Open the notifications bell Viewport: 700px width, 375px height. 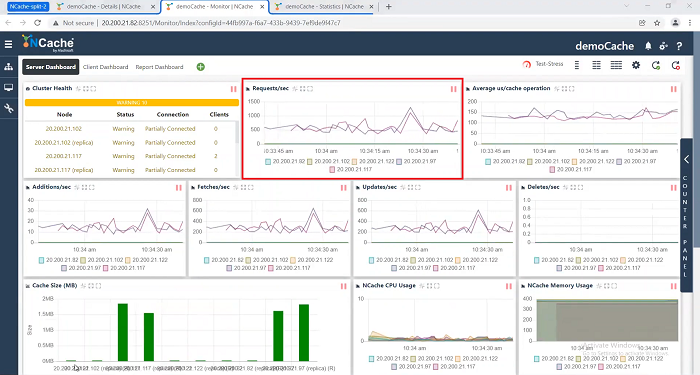(648, 46)
